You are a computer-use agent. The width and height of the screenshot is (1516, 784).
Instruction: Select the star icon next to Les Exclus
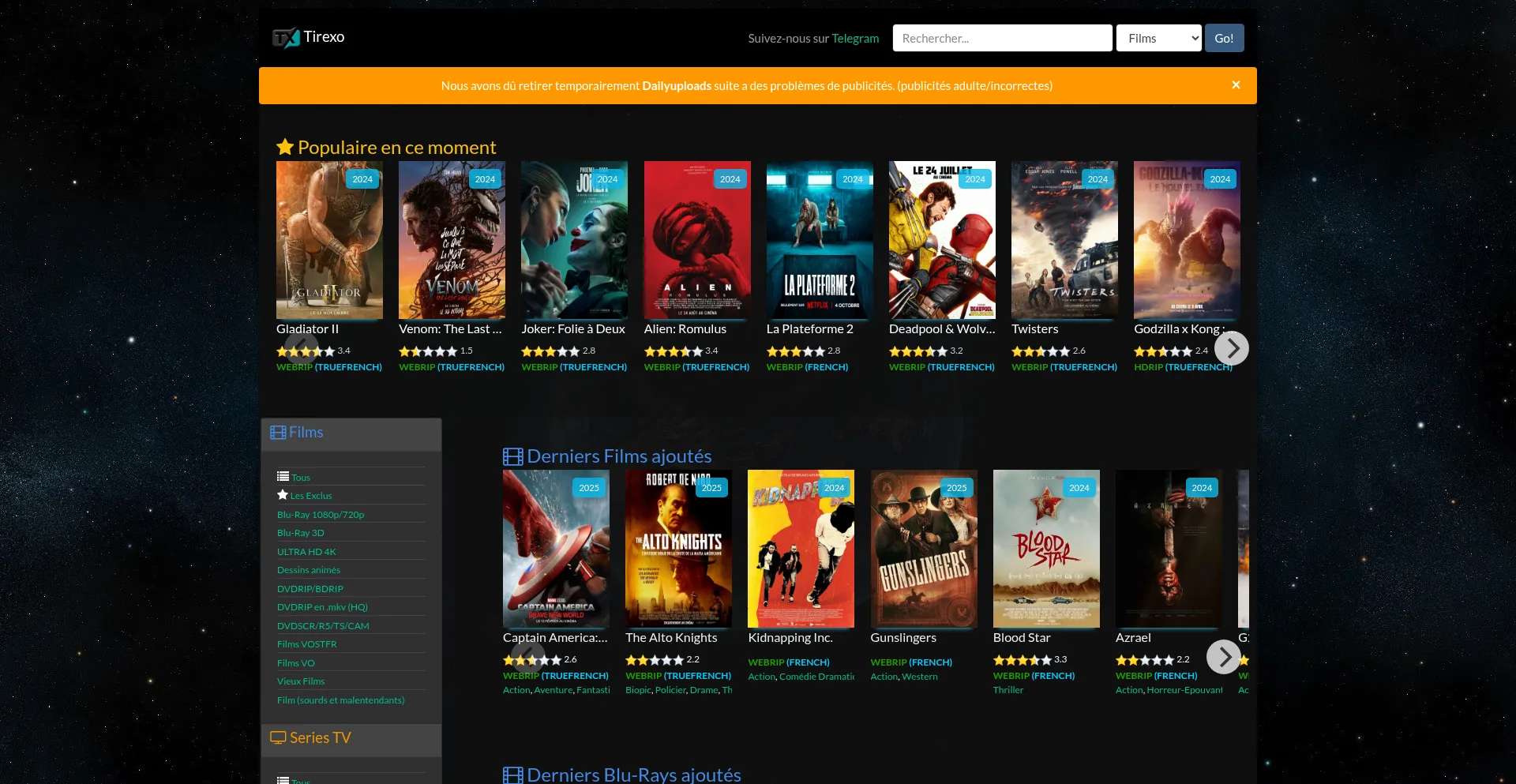(x=283, y=495)
